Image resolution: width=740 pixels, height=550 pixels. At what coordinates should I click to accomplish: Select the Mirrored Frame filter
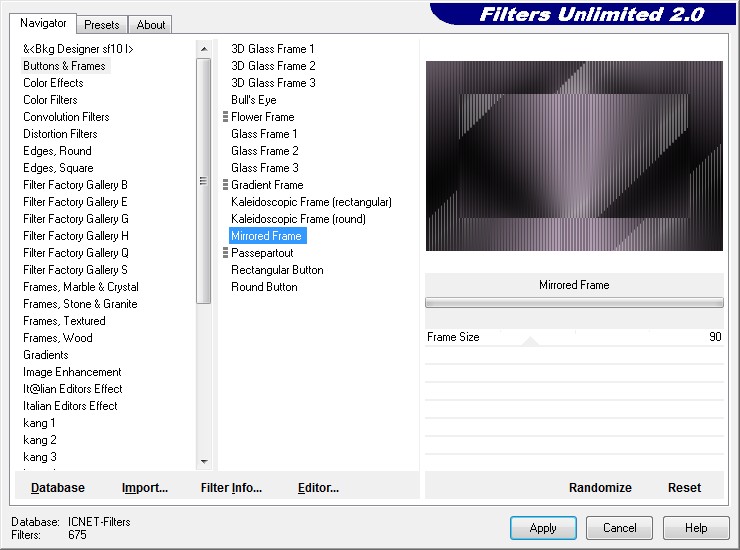267,236
